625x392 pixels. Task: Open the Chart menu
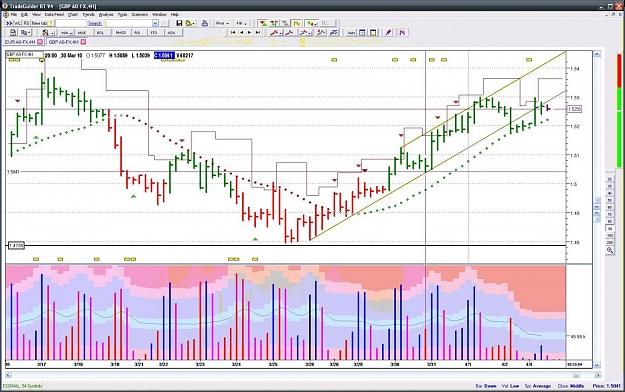(x=73, y=14)
